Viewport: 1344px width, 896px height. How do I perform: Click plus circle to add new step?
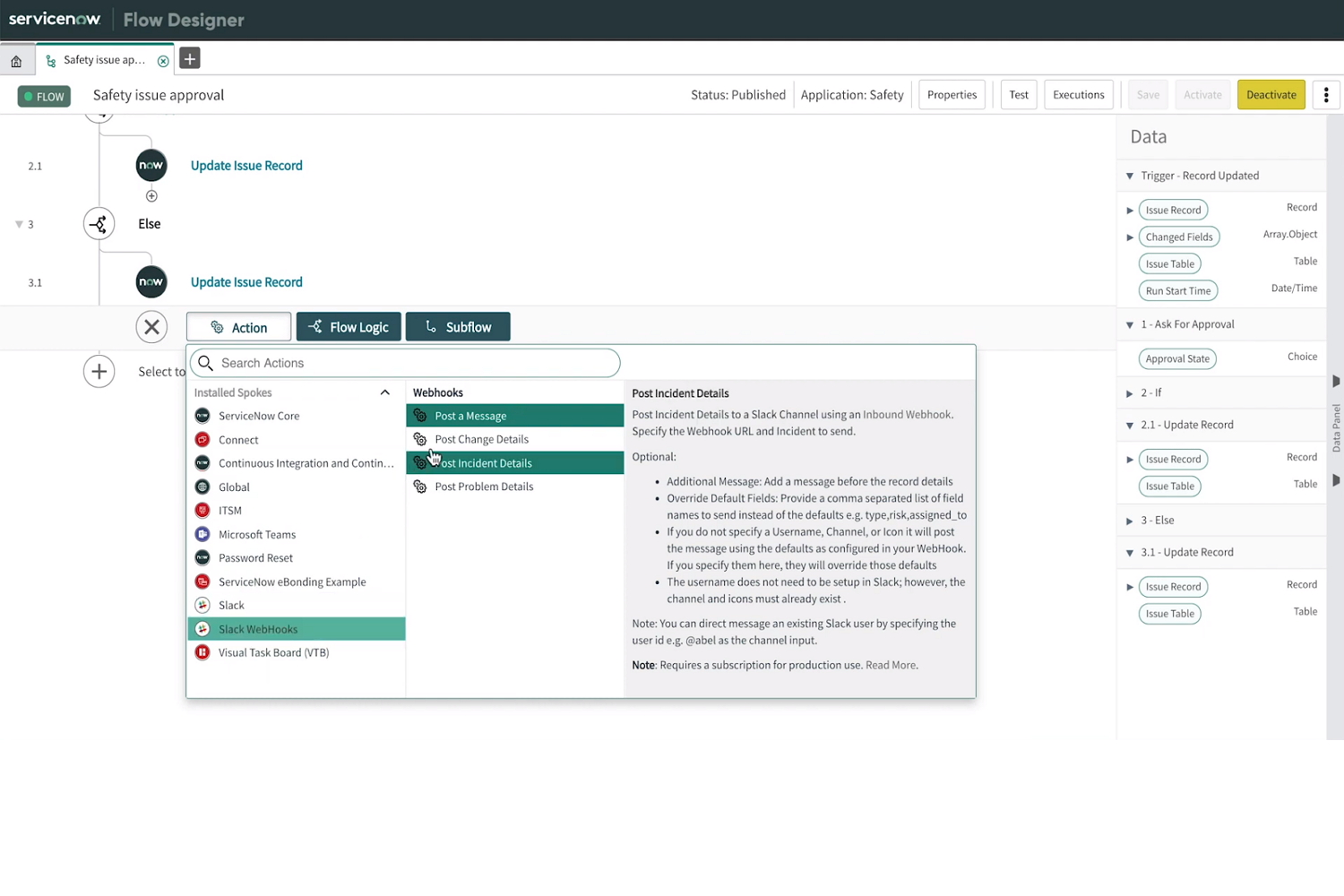pos(99,372)
